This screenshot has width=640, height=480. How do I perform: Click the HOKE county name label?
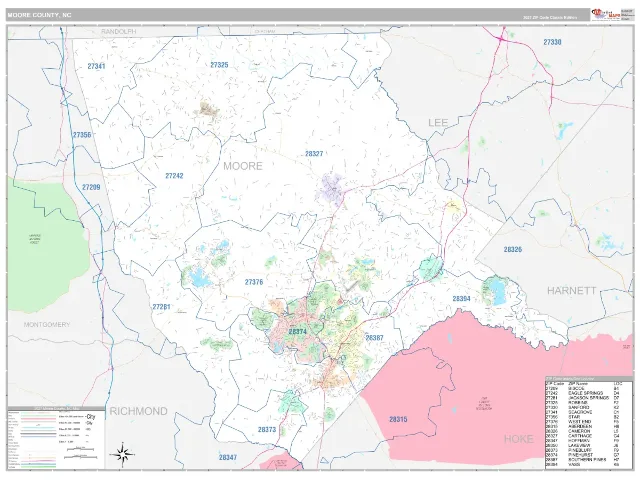tap(518, 439)
